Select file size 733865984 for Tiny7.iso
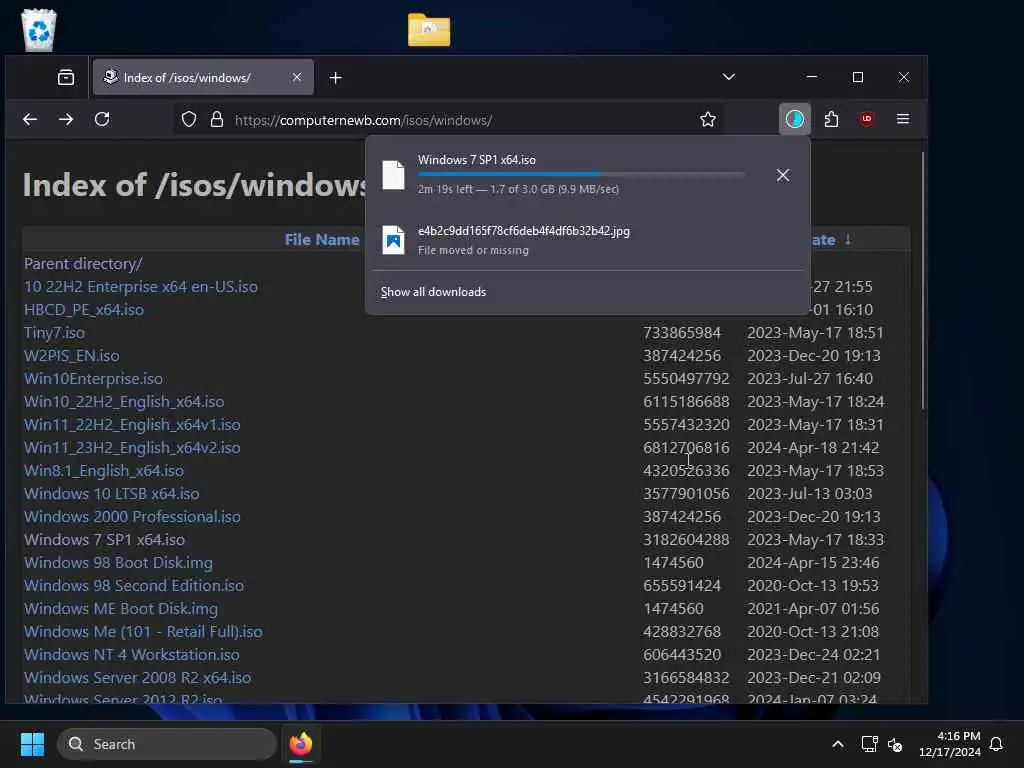 tap(682, 332)
